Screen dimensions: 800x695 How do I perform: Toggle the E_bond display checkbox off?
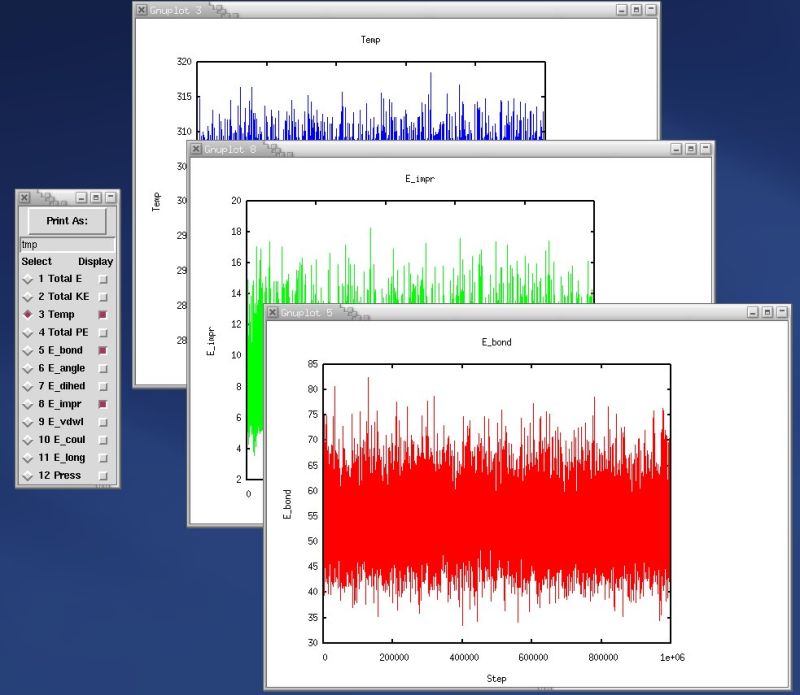click(x=101, y=350)
